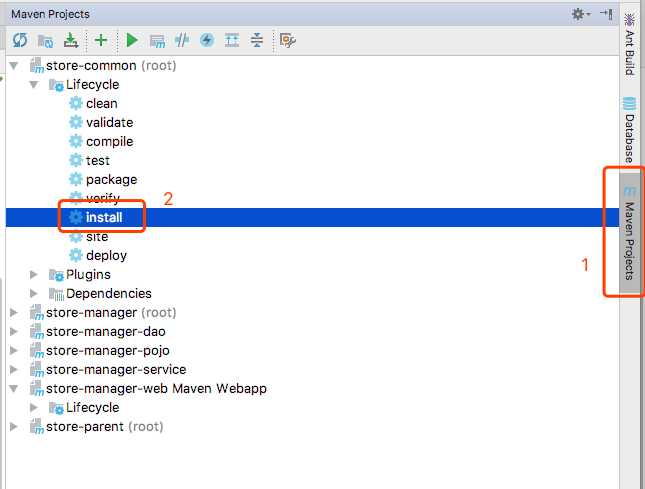Toggle Offline Mode icon in toolbar

click(182, 40)
